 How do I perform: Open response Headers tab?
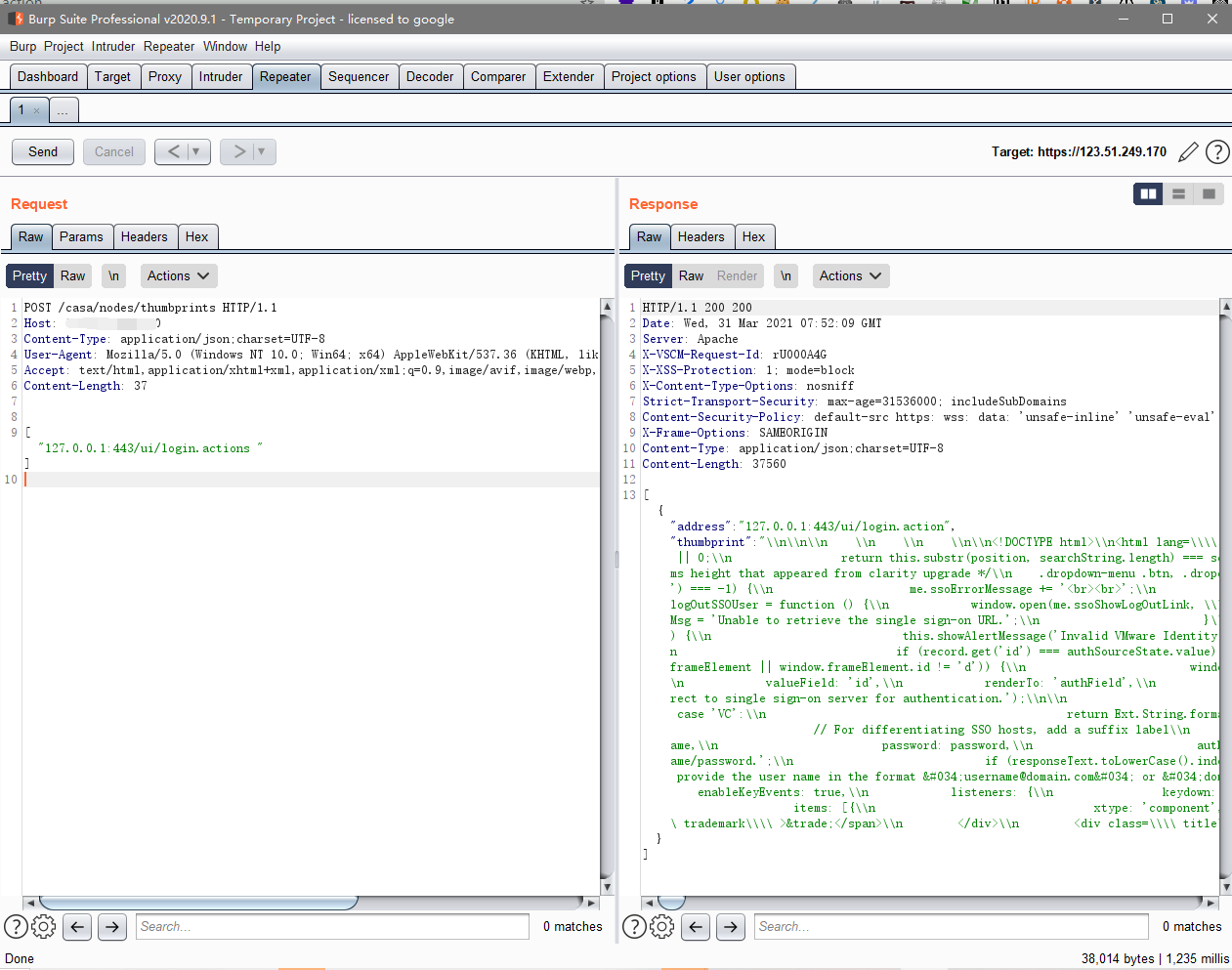coord(701,236)
